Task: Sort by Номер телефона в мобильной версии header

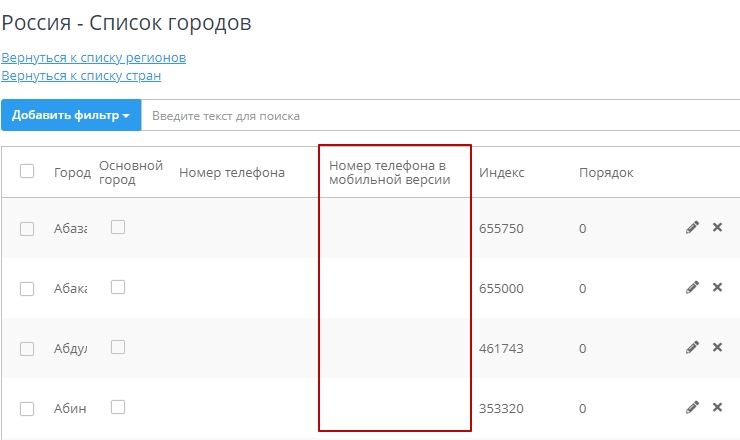Action: 389,173
